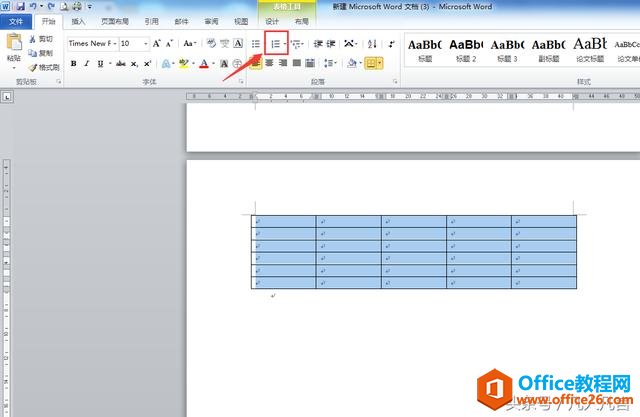Toggle italic formatting

point(87,64)
